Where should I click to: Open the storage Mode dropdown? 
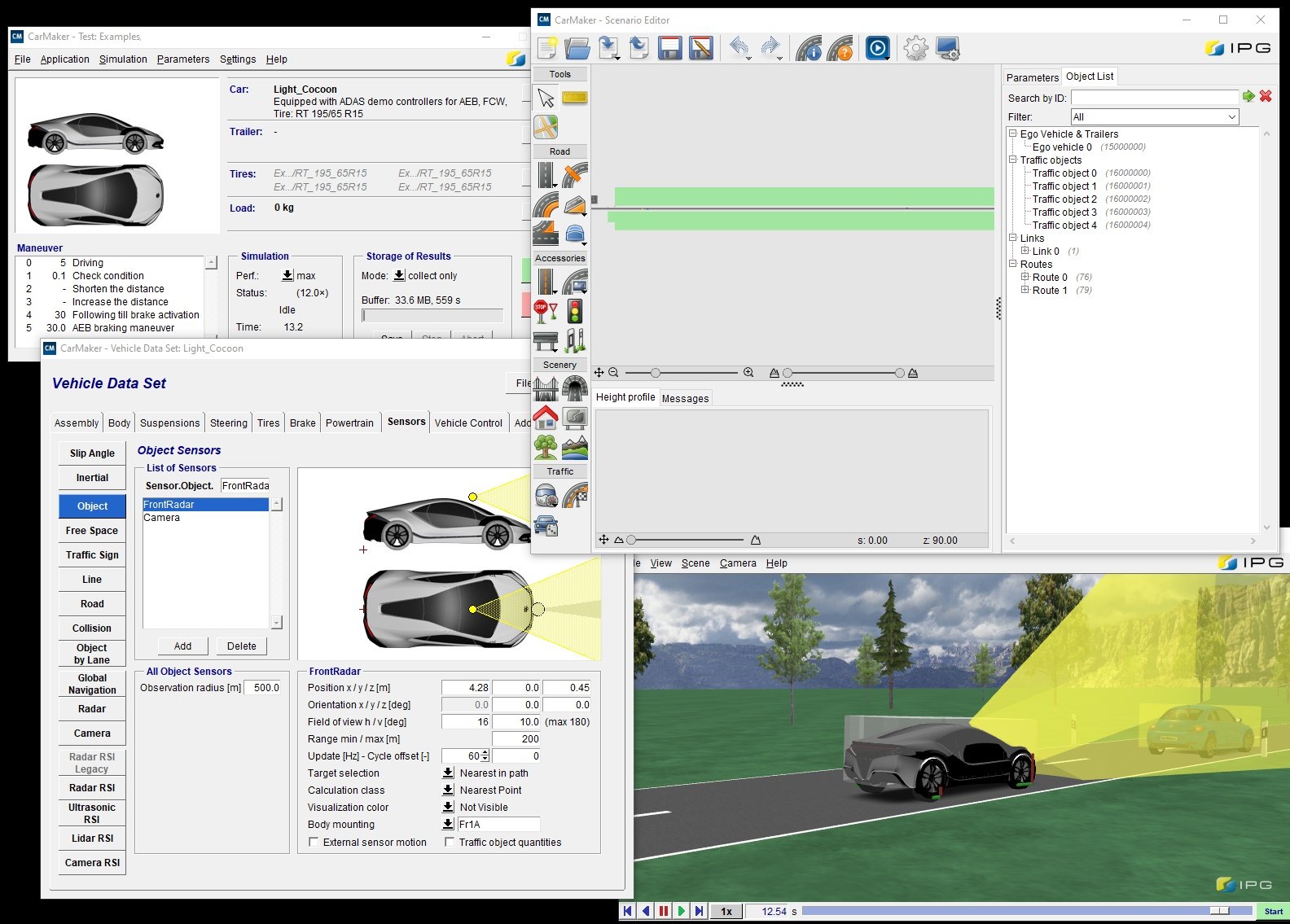point(399,276)
